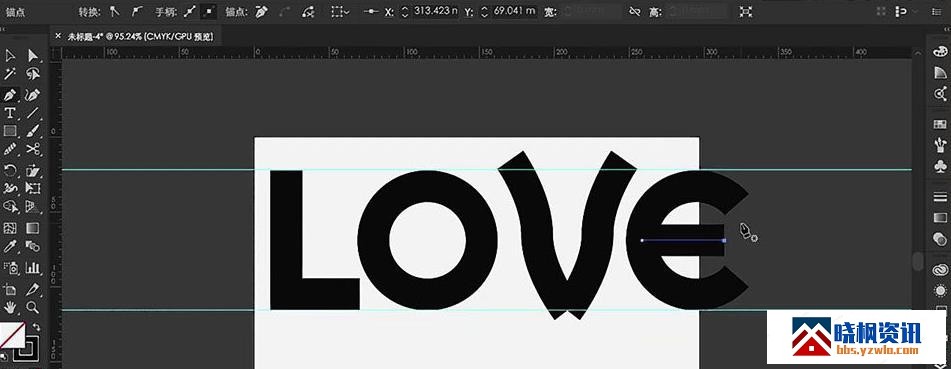Click the Stroke color swatch
This screenshot has width=951, height=369.
[x=27, y=350]
